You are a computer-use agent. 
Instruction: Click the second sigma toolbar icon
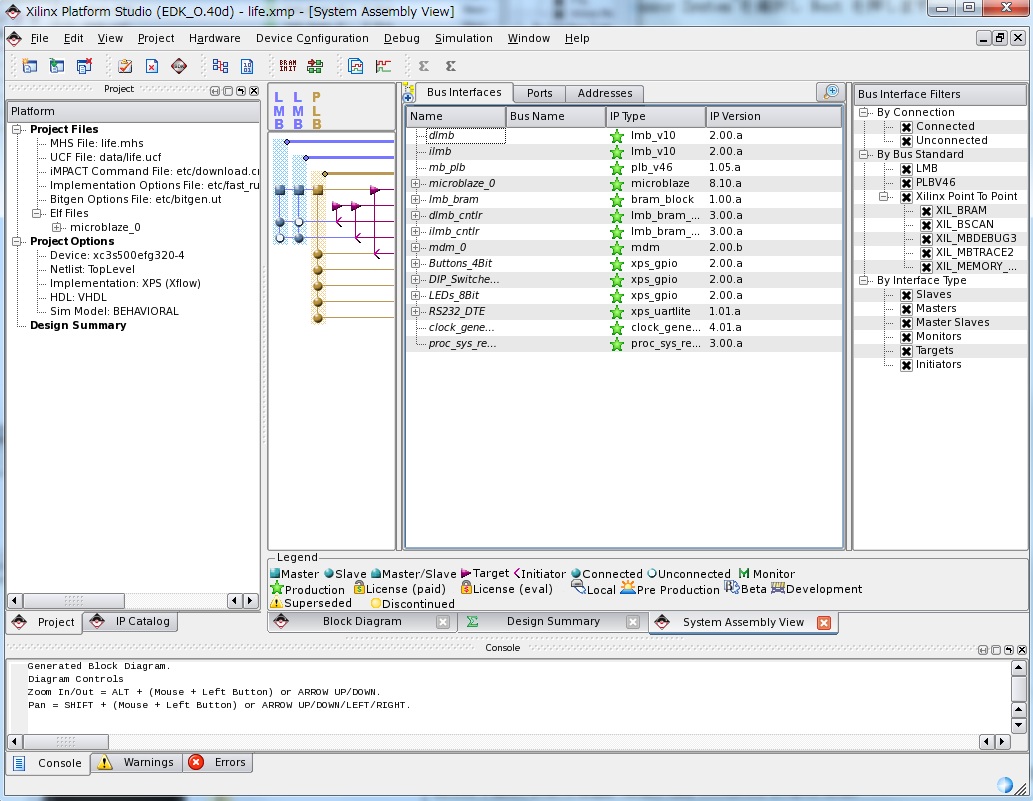451,66
